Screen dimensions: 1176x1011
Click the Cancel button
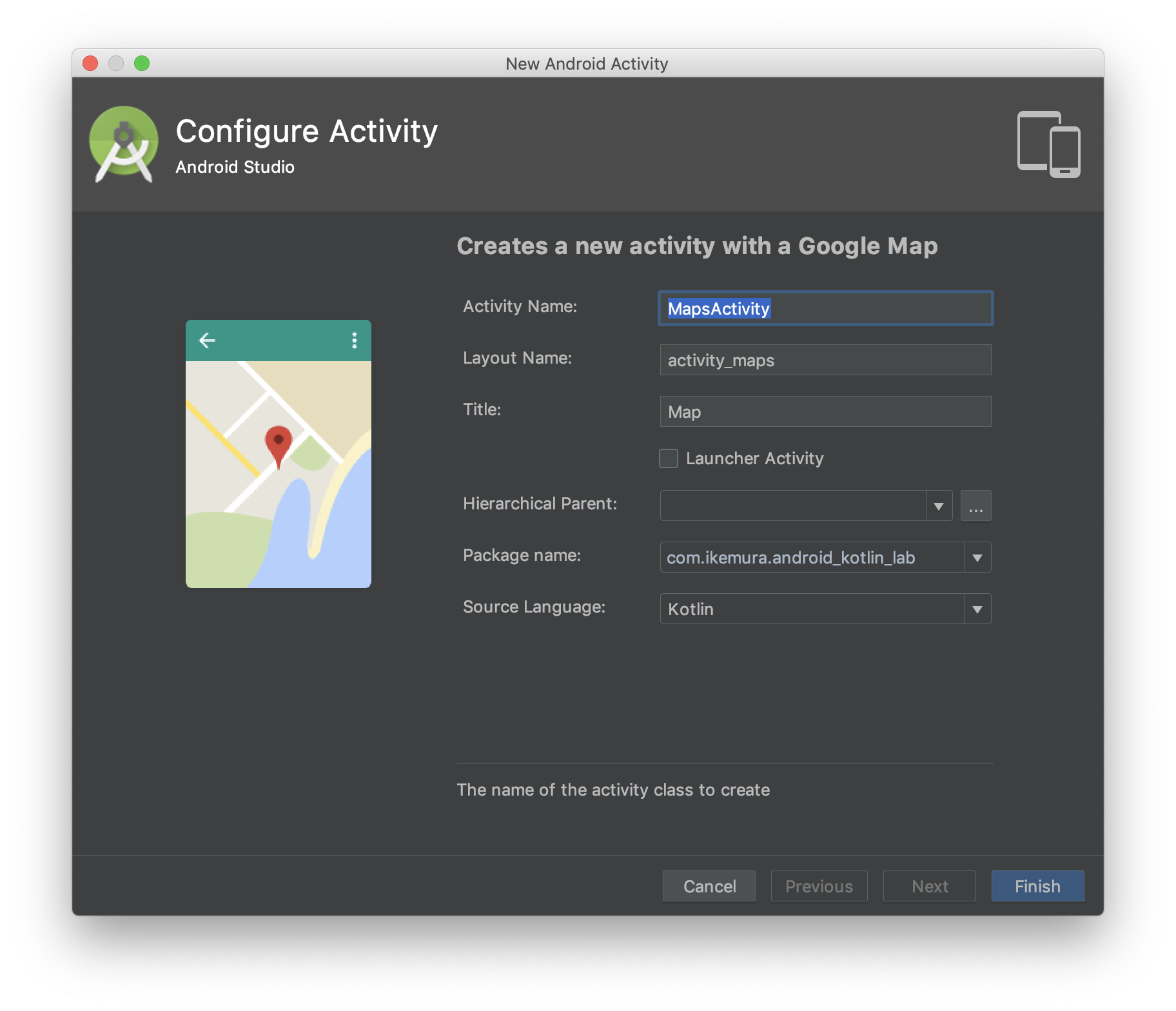(709, 886)
